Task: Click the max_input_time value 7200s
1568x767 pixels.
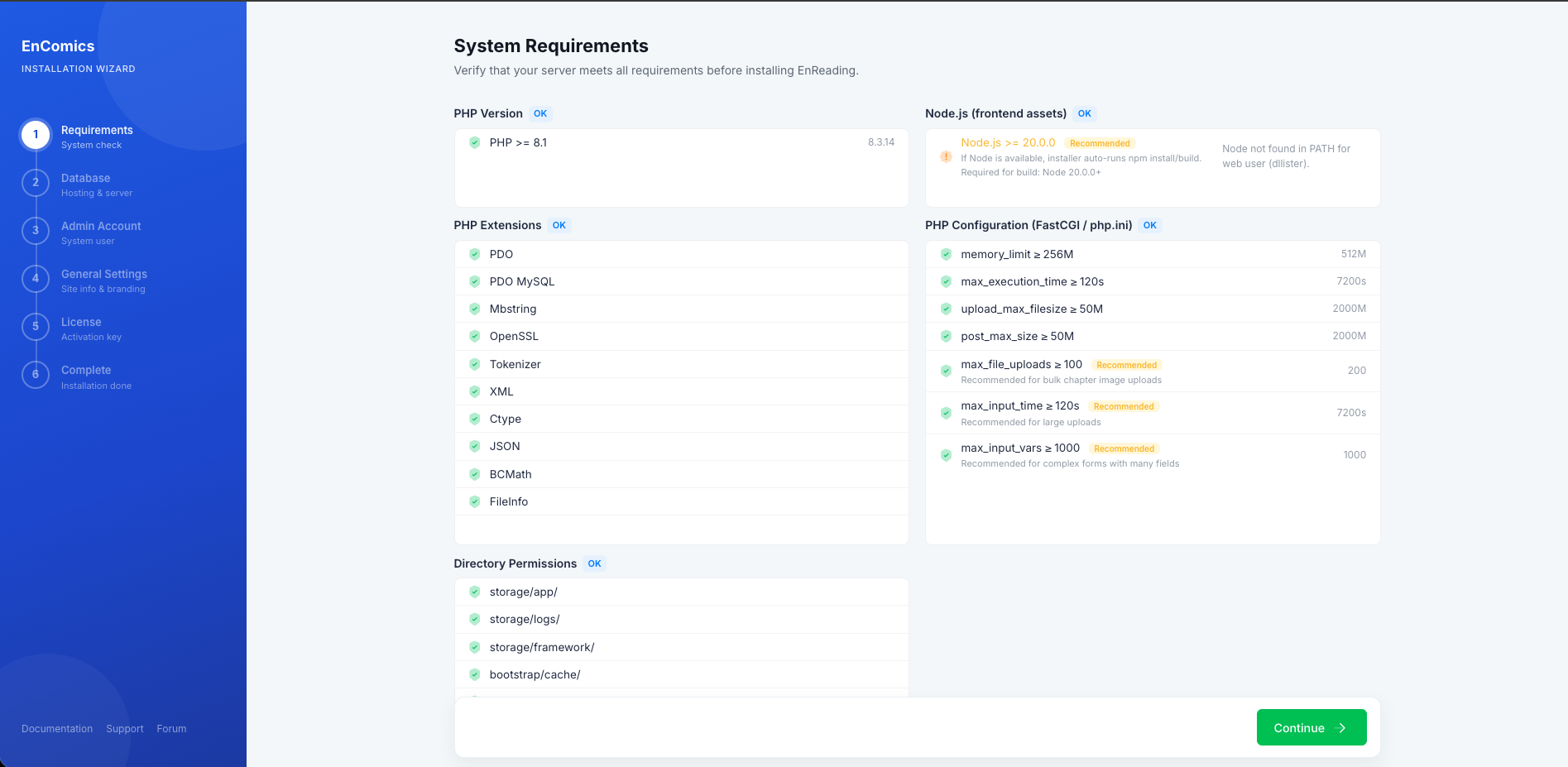Action: coord(1351,413)
